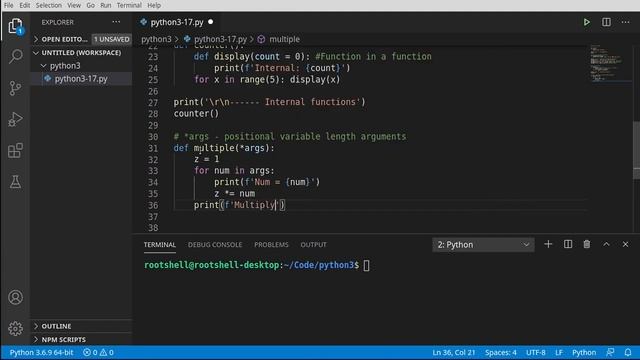
Task: Change the Python language mode
Action: pos(584,352)
